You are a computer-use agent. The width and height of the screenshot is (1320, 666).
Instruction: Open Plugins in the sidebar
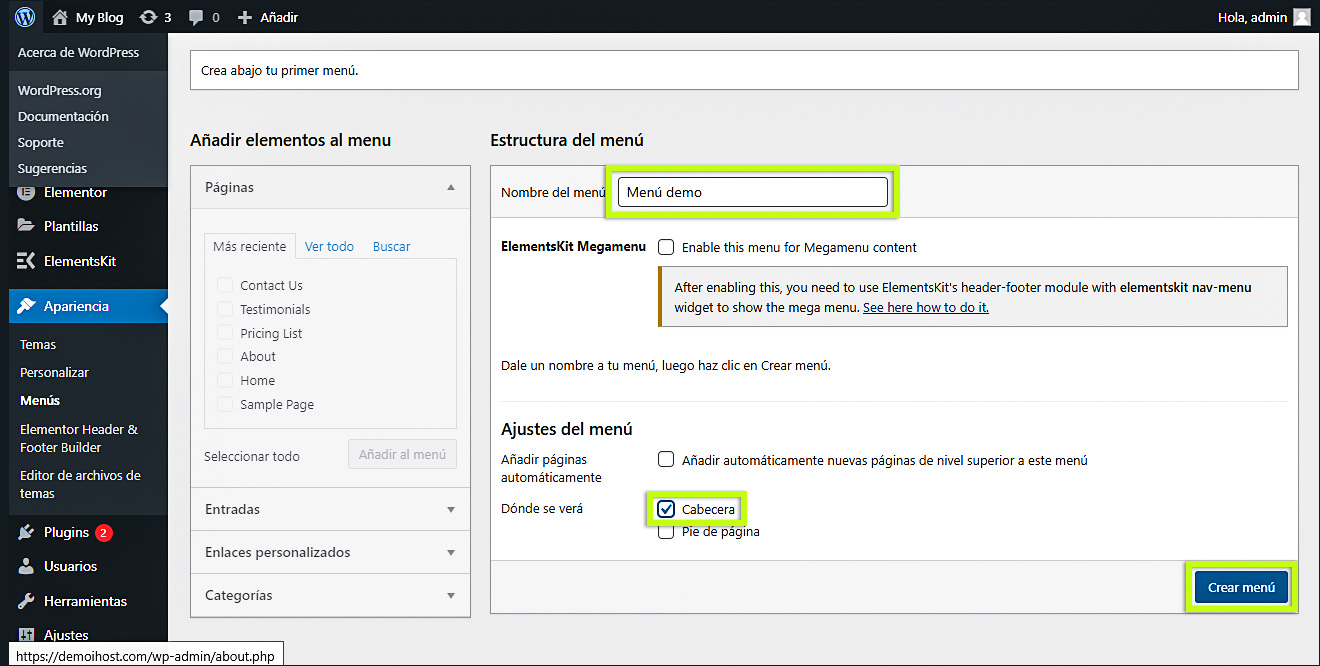(x=66, y=532)
